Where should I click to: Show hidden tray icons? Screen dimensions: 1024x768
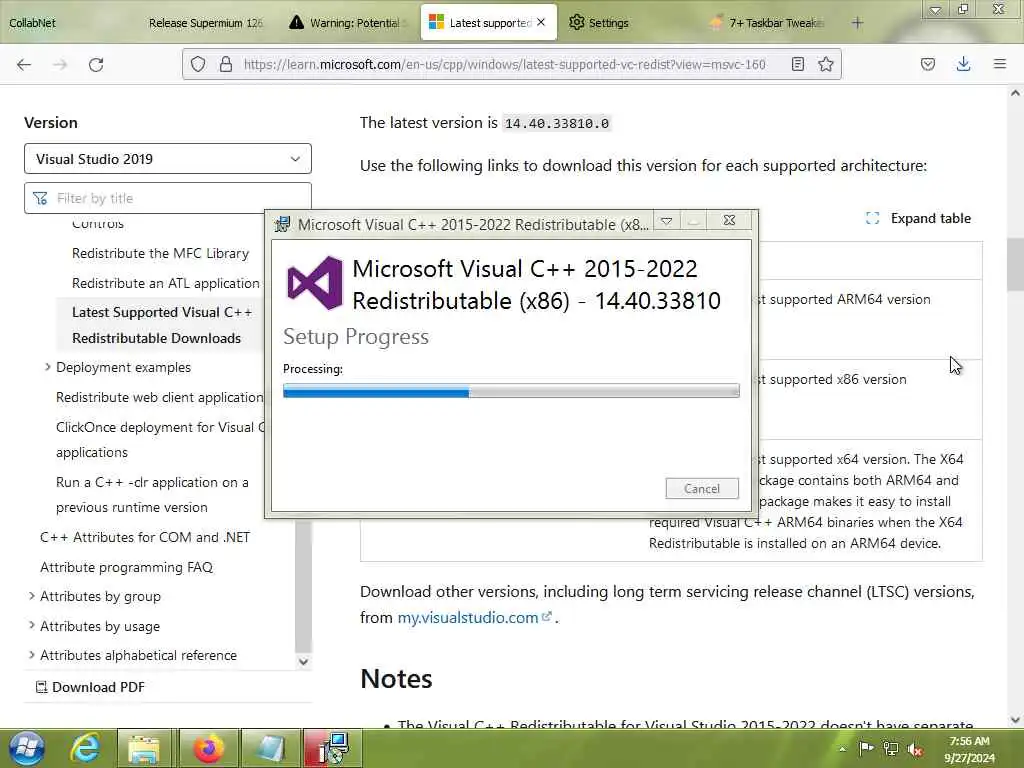coord(842,749)
